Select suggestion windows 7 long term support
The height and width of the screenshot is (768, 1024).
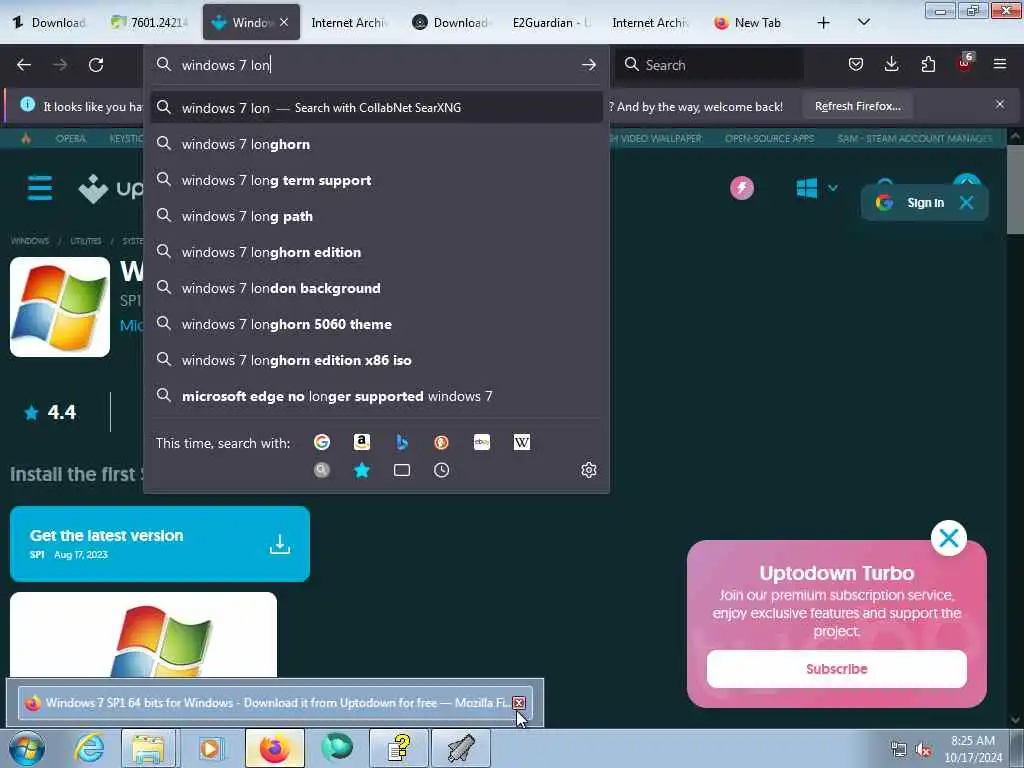point(376,180)
